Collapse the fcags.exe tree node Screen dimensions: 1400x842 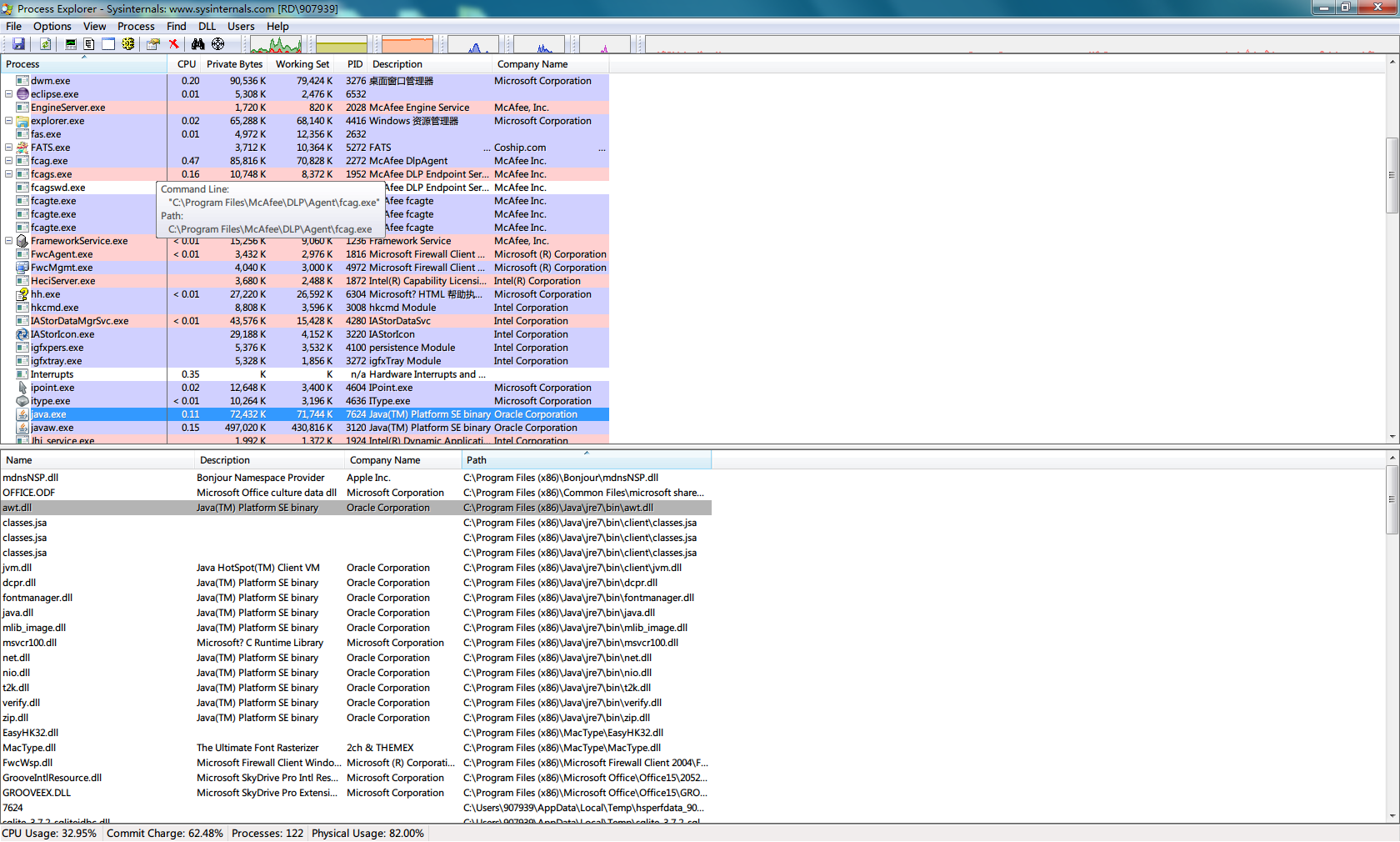click(8, 174)
